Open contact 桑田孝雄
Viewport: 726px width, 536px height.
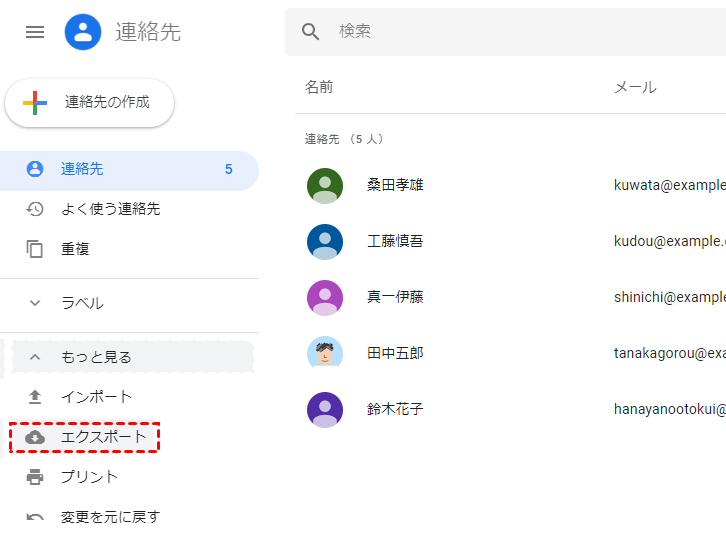[x=395, y=185]
